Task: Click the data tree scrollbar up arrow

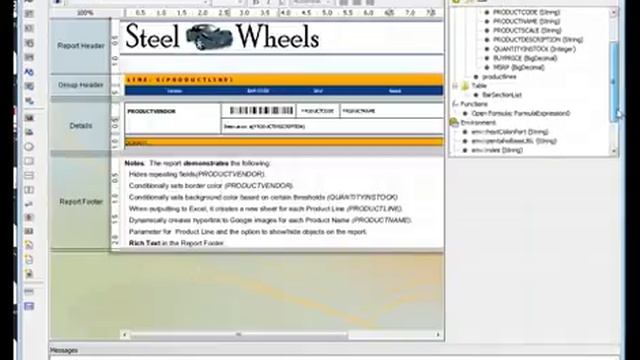Action: pos(614,13)
